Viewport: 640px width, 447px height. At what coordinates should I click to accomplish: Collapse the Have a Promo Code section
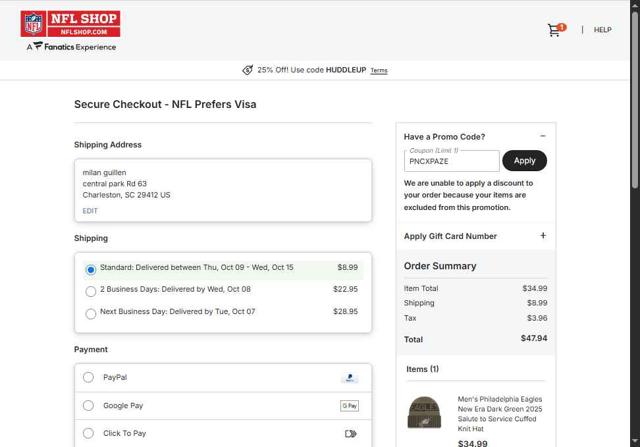(543, 137)
